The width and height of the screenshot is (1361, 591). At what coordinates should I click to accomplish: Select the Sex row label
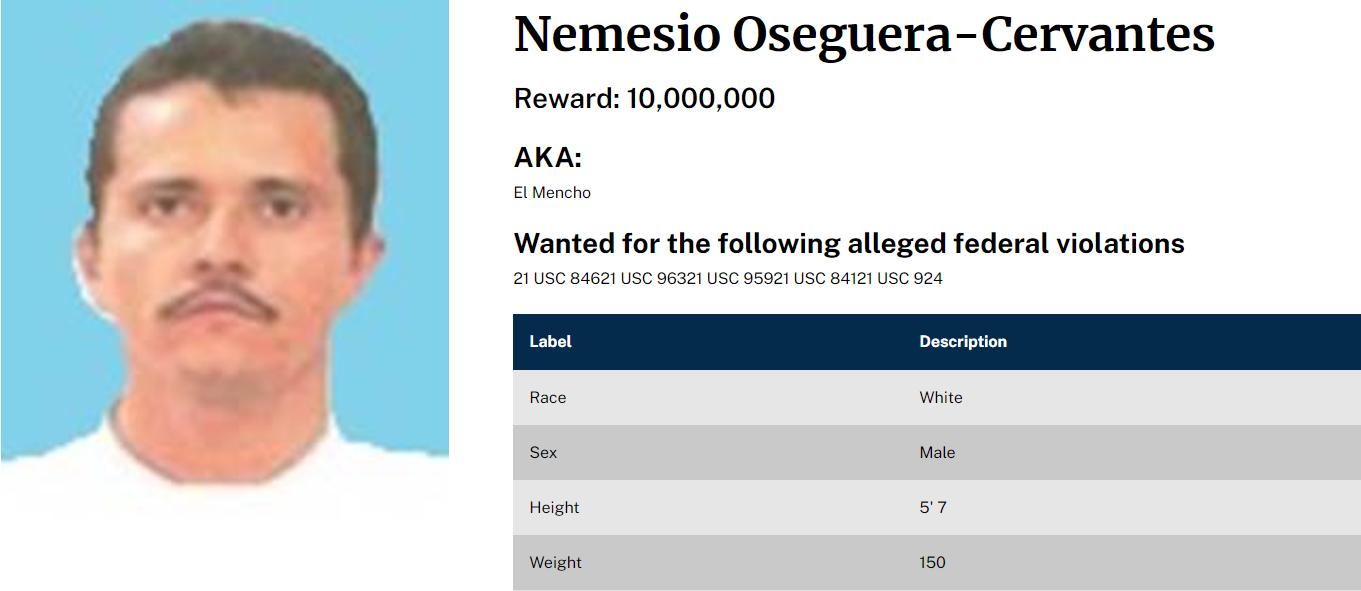[x=543, y=453]
